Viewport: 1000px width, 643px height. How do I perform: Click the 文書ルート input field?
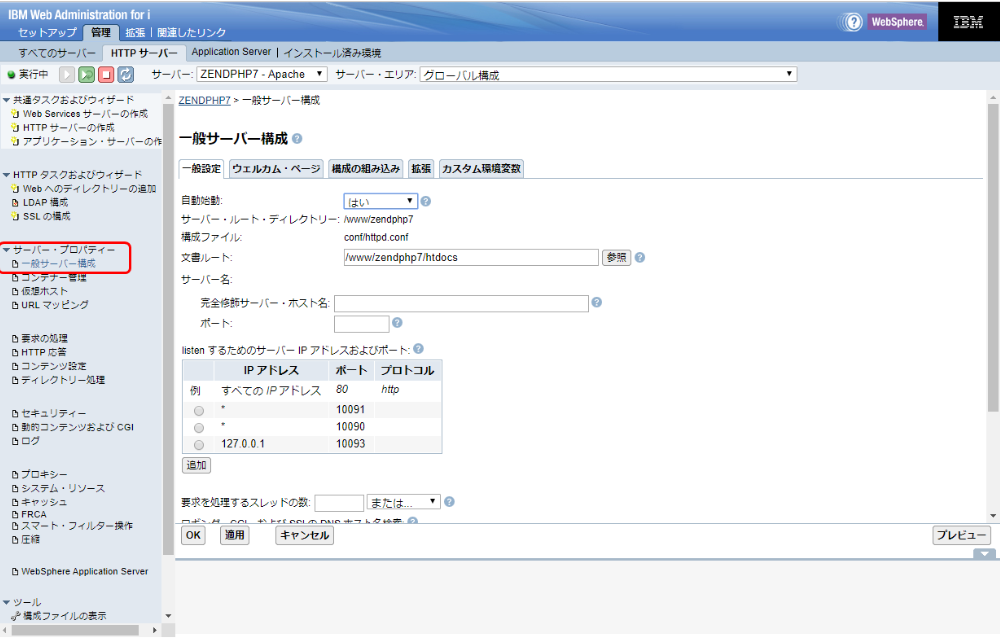coord(471,258)
